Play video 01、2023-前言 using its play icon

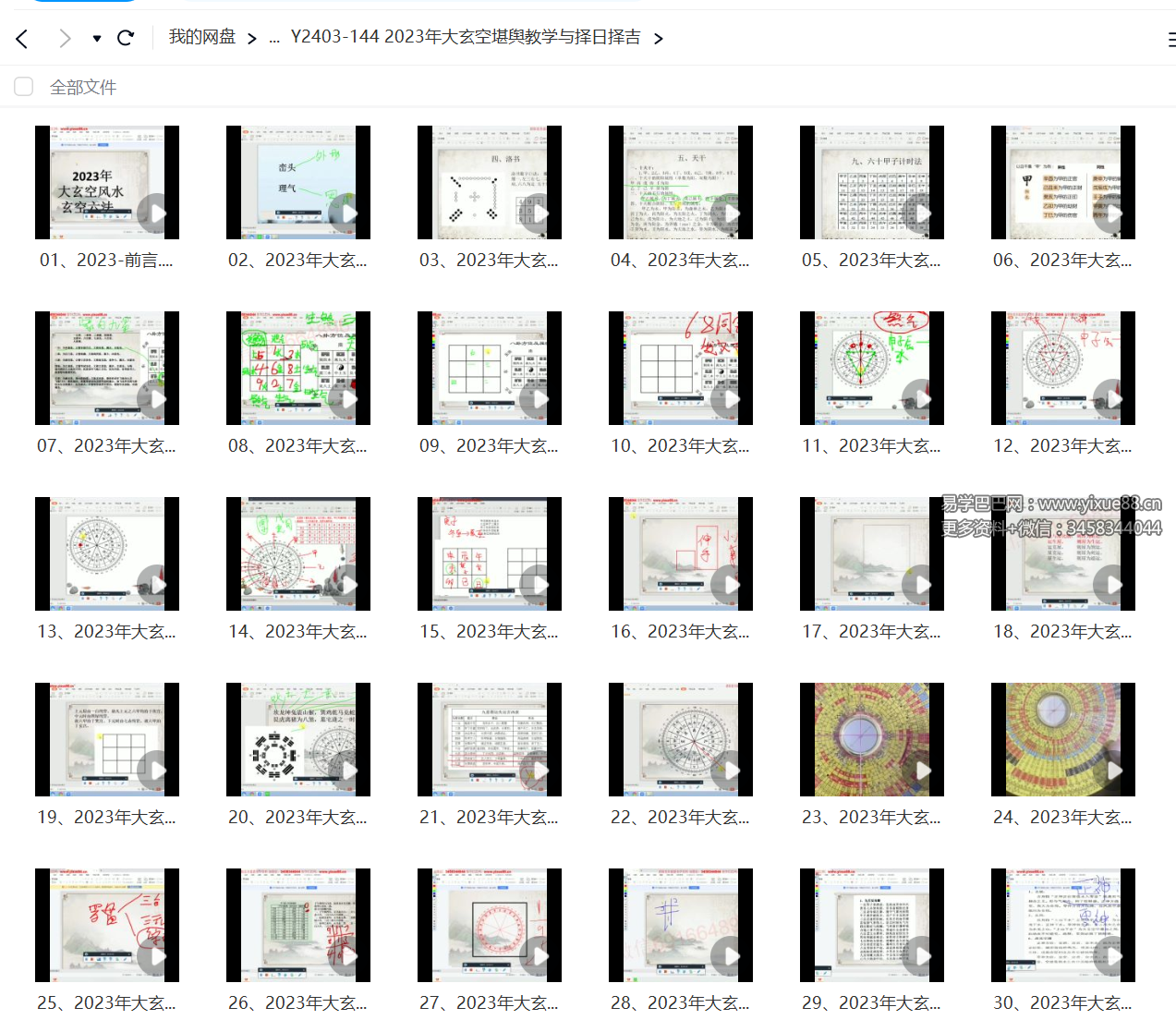(157, 213)
